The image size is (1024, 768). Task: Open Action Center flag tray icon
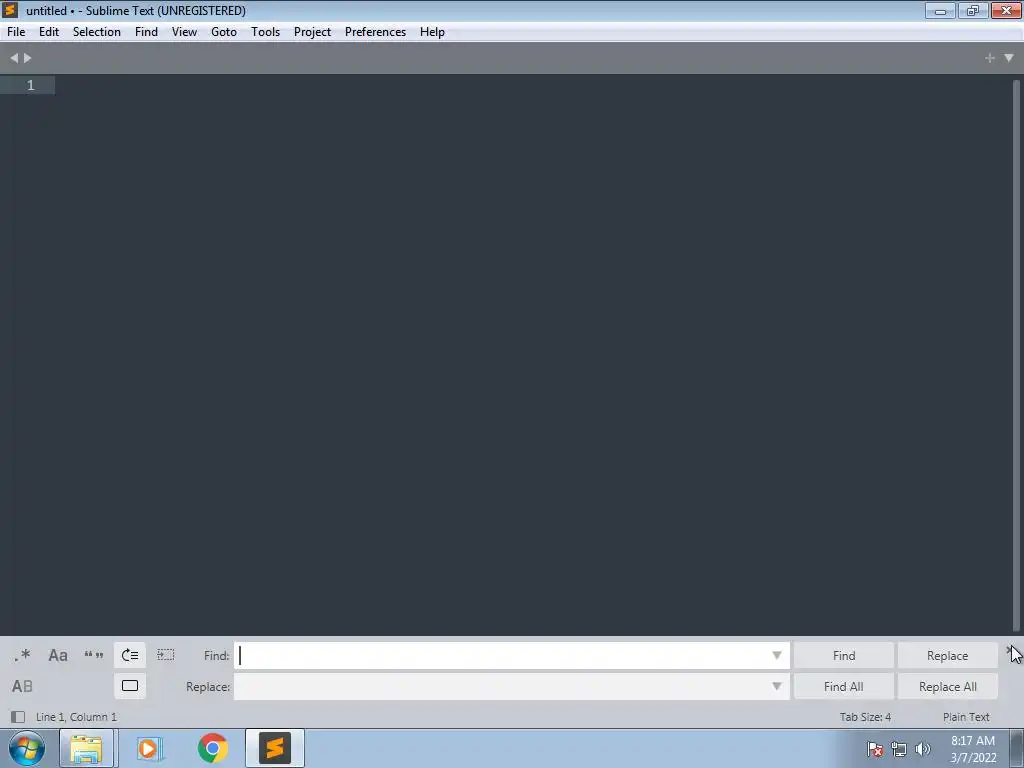[875, 749]
